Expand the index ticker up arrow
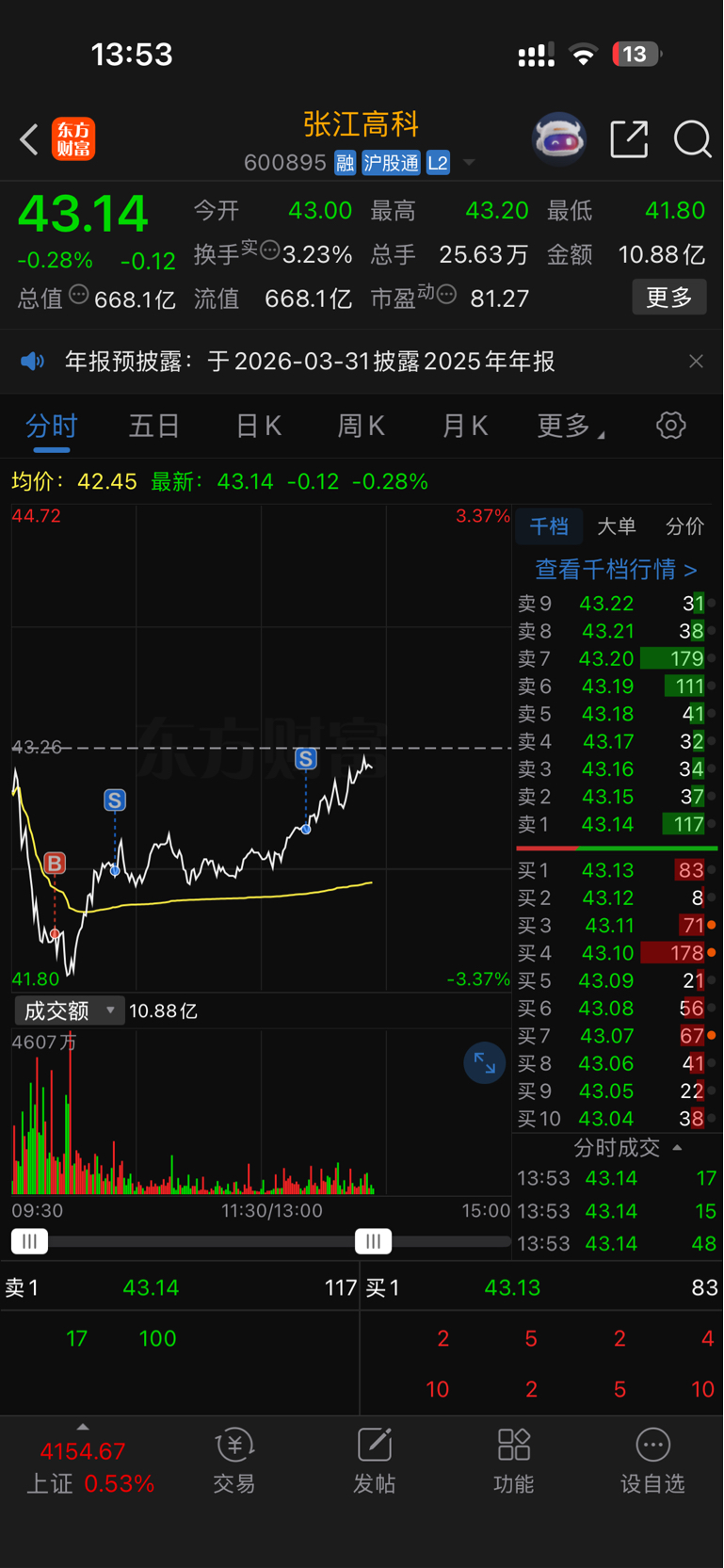This screenshot has height=1568, width=724. [83, 1427]
